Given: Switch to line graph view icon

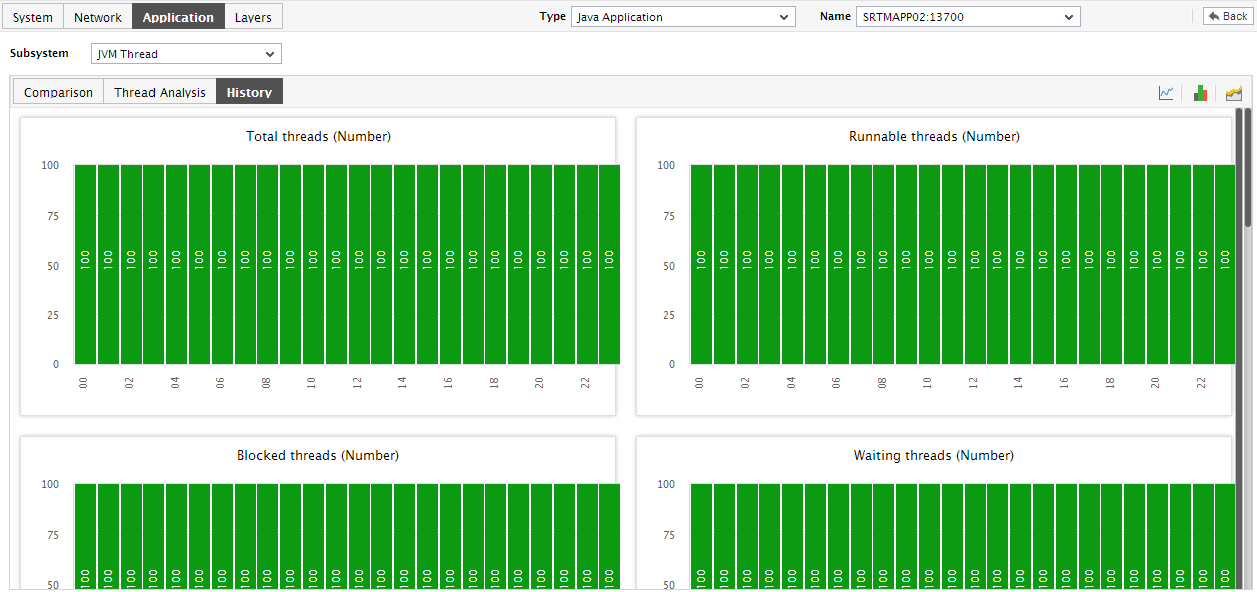Looking at the screenshot, I should [1166, 93].
